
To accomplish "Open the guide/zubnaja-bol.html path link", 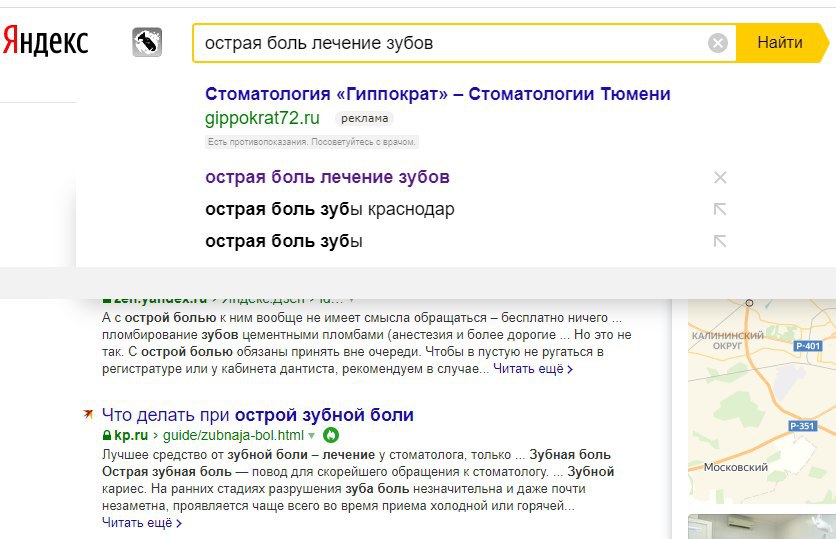I will pos(233,435).
